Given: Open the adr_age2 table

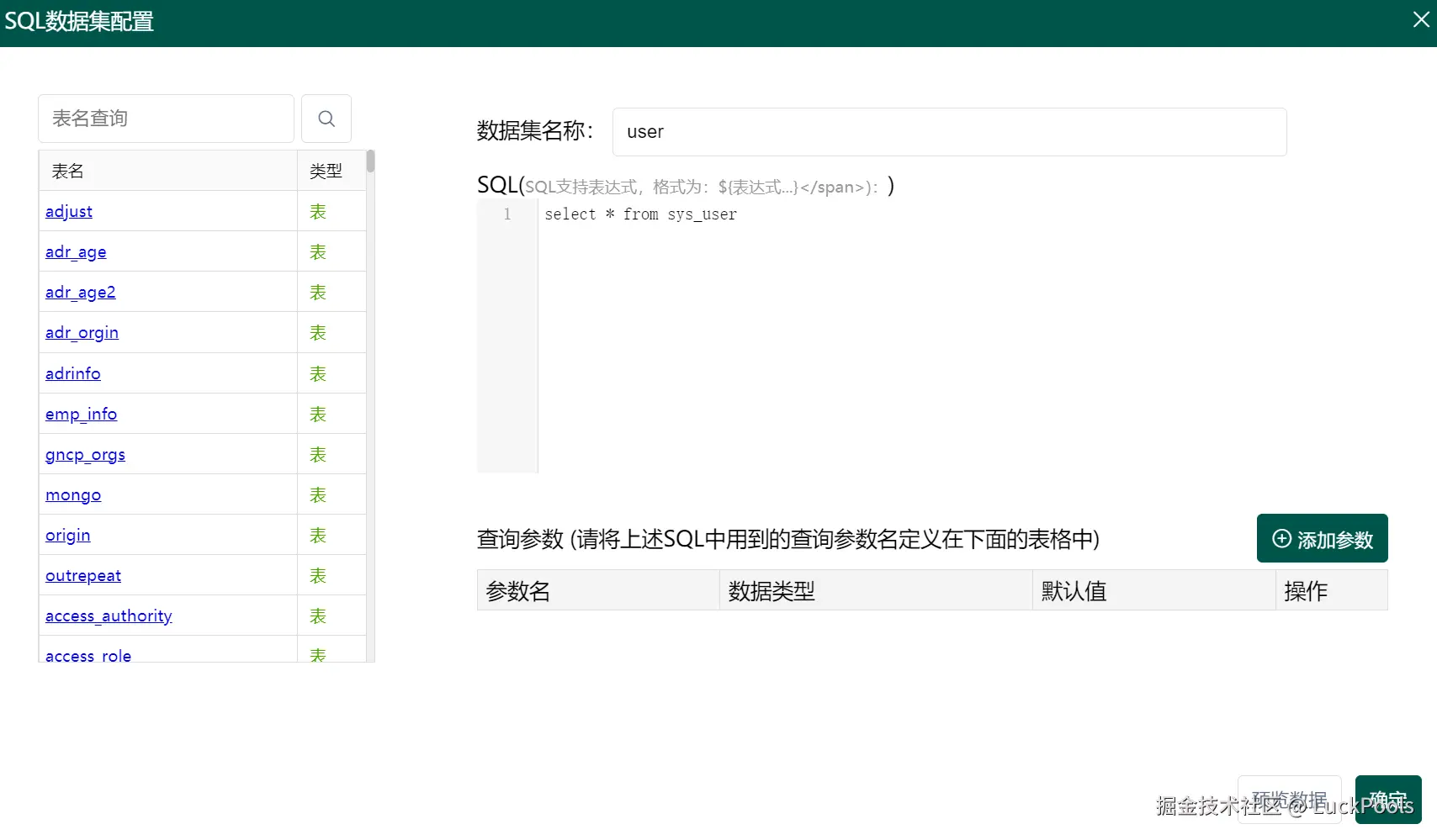Looking at the screenshot, I should pos(80,292).
